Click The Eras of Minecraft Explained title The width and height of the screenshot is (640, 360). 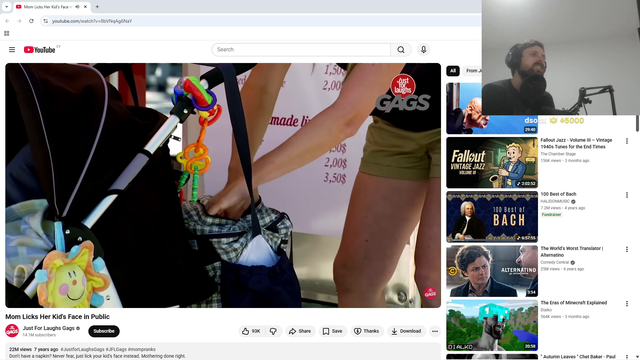(573, 303)
